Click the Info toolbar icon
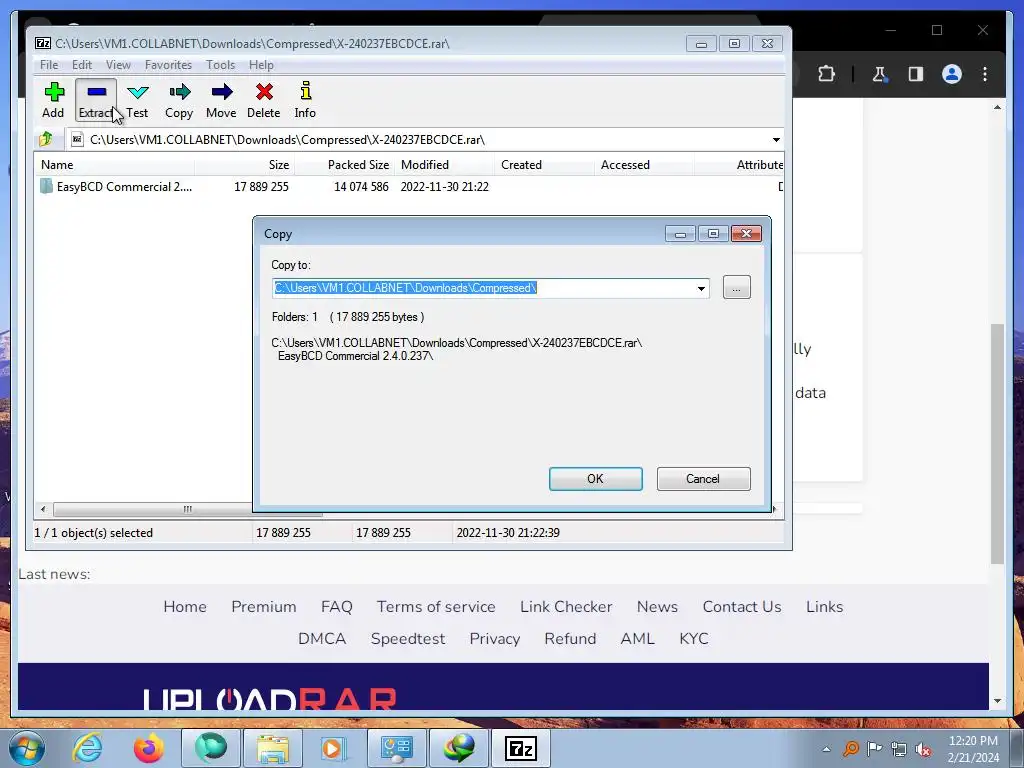Screen dimensions: 1024x768 tap(305, 100)
